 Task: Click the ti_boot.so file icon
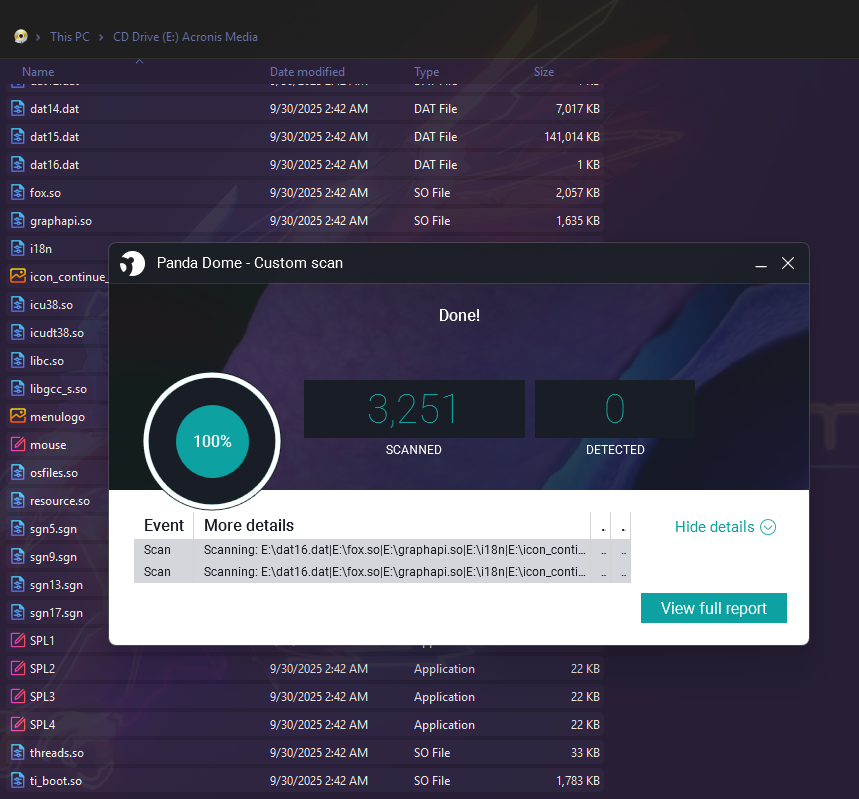pos(18,780)
